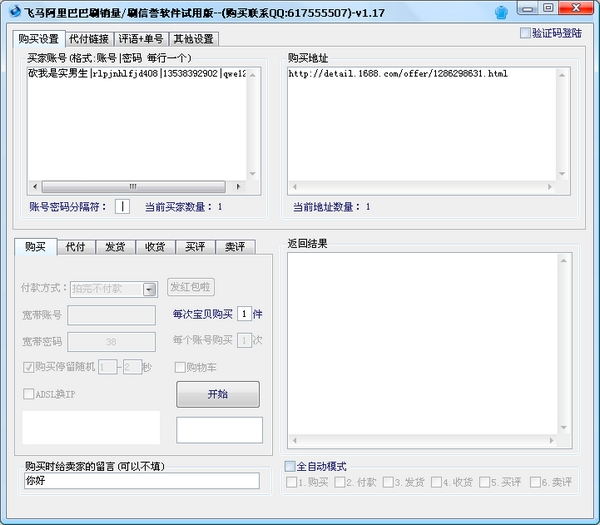Switch to the 购买设置 tab
600x525 pixels.
(x=39, y=39)
